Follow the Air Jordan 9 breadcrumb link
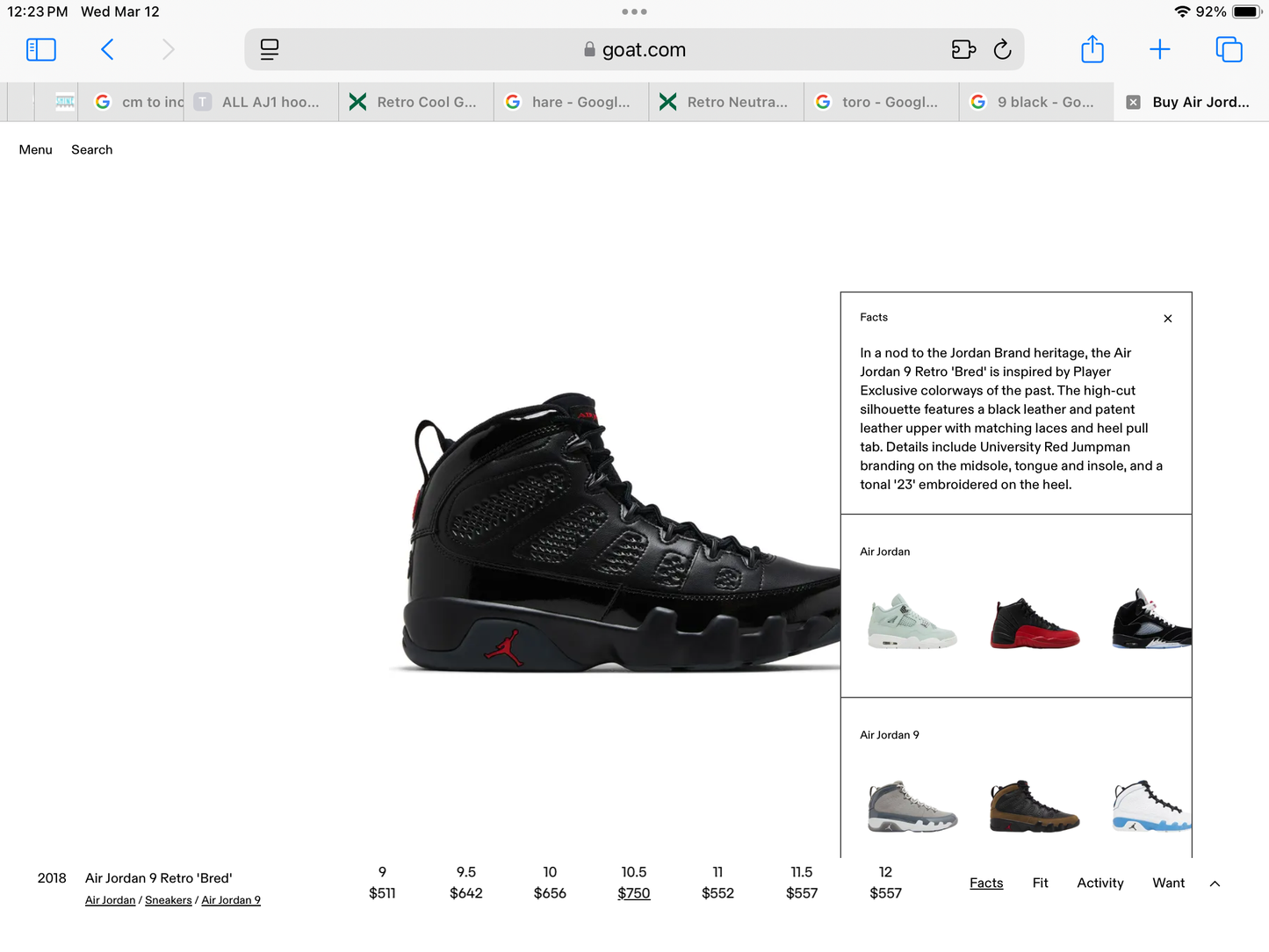Screen dimensions: 1269x952 coord(231,900)
